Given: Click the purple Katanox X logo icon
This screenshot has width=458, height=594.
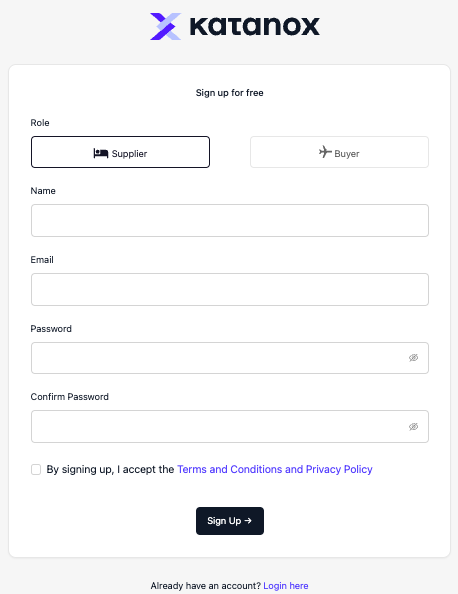Looking at the screenshot, I should (x=166, y=27).
